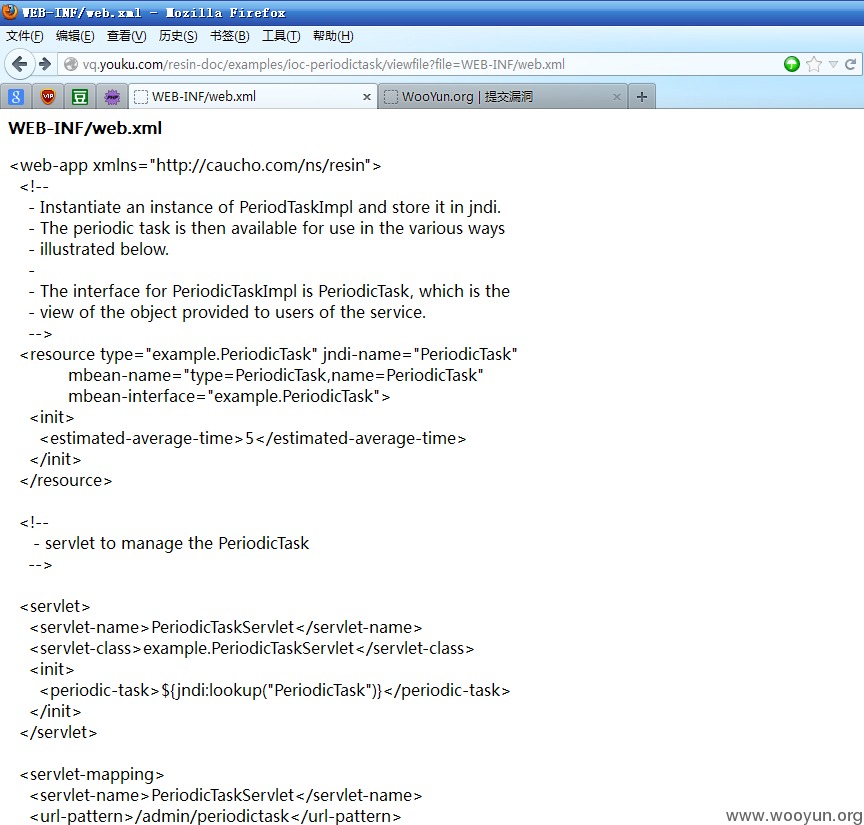The image size is (864, 825).
Task: Switch to the WEB-INF/web.xml tab
Action: point(253,96)
